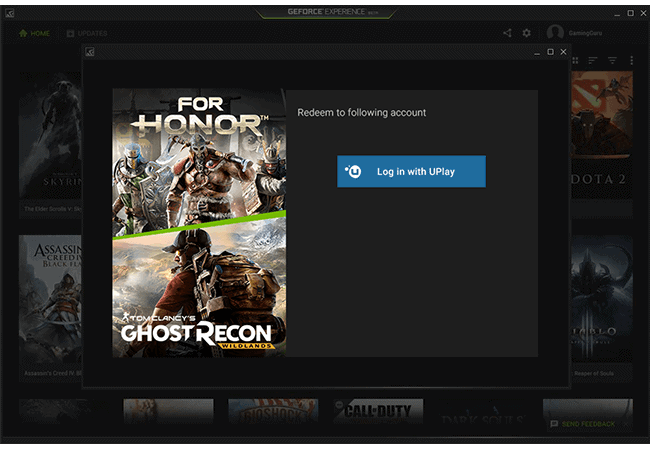This screenshot has width=650, height=450.
Task: Select the Dark Souls game tile
Action: coord(483,411)
